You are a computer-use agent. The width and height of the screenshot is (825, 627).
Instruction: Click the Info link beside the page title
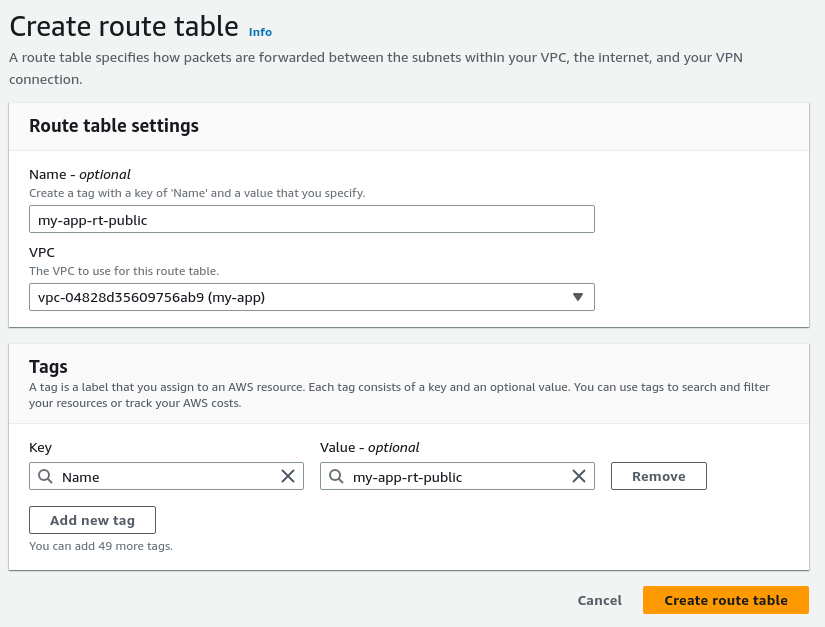pyautogui.click(x=260, y=32)
